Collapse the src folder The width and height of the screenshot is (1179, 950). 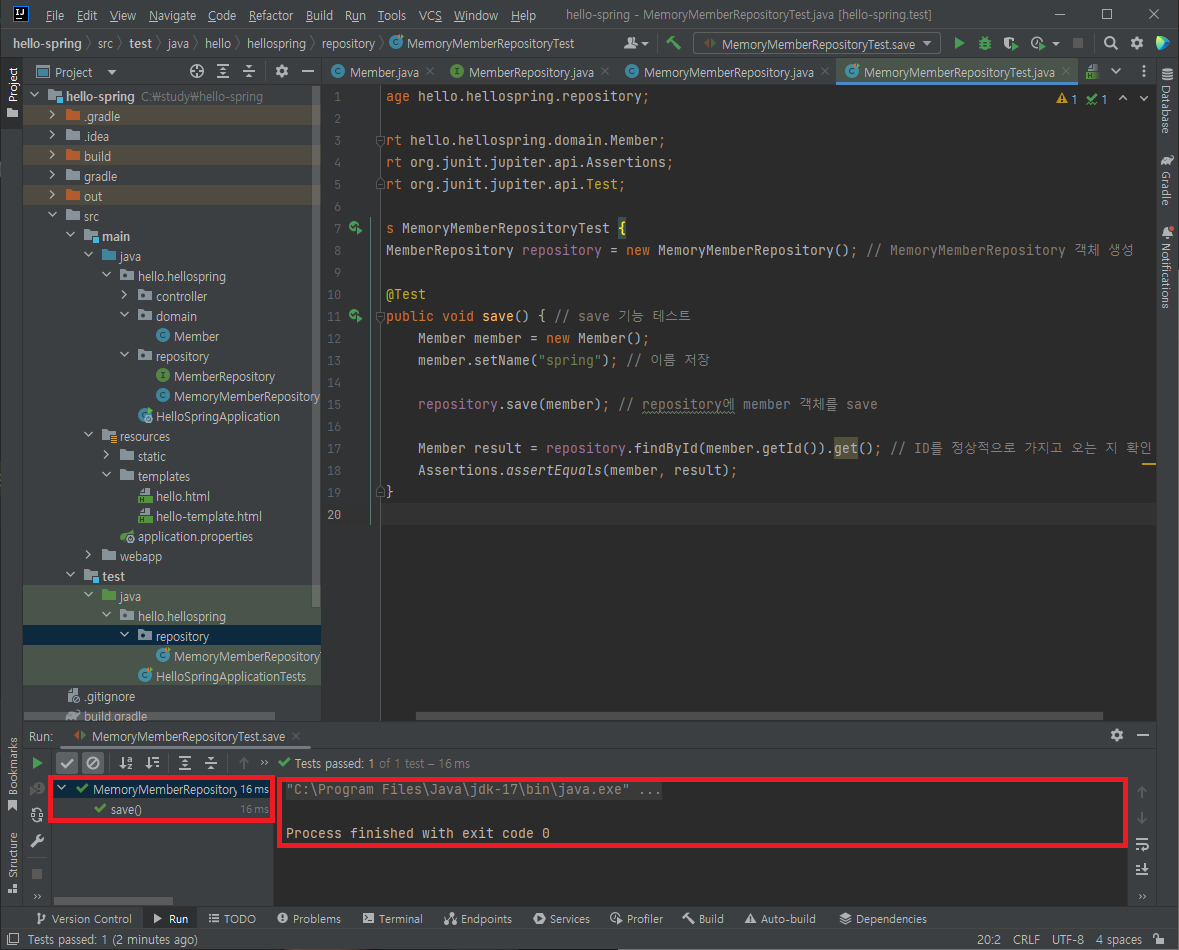point(52,216)
